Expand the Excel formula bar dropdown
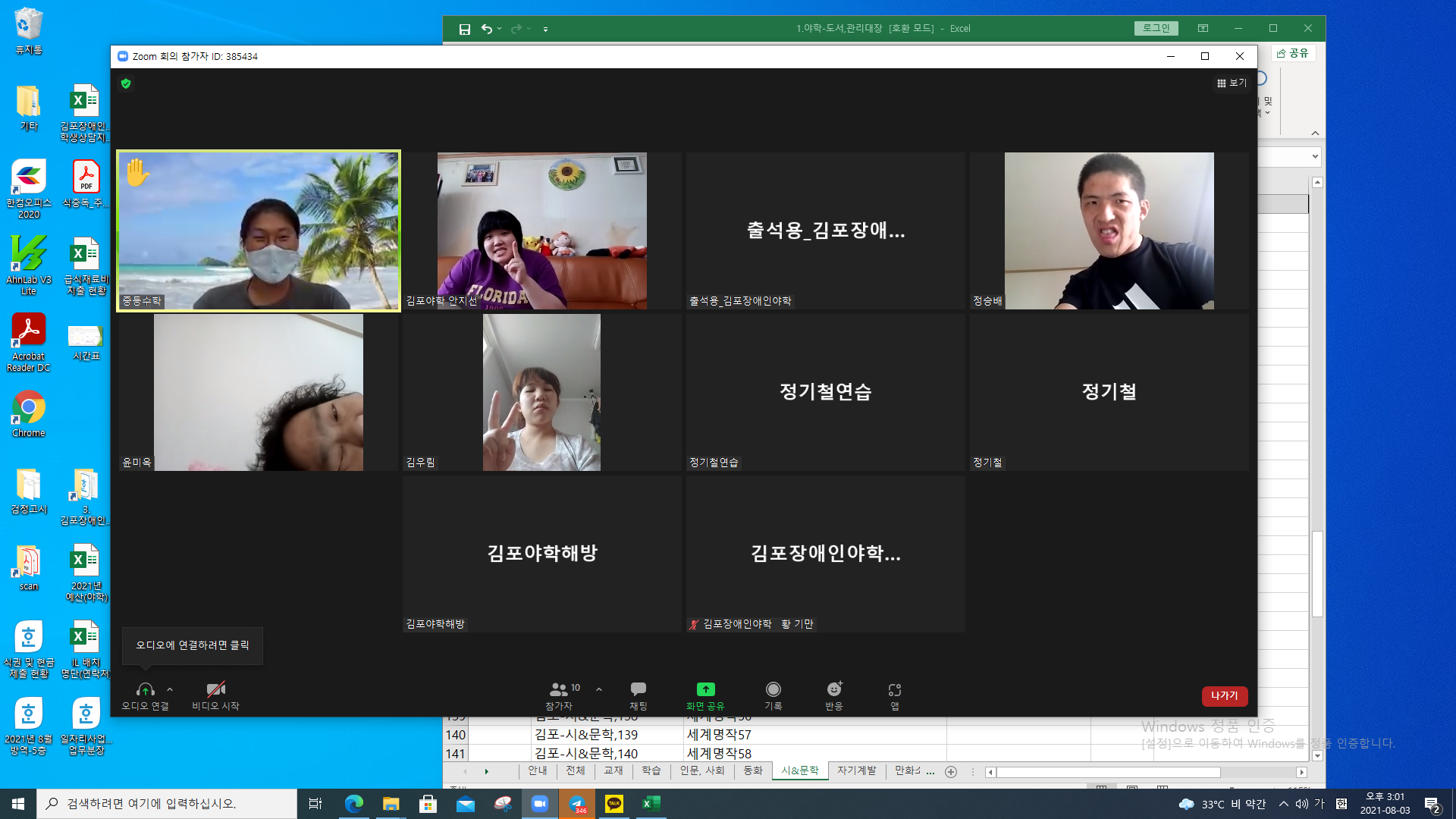 1315,156
